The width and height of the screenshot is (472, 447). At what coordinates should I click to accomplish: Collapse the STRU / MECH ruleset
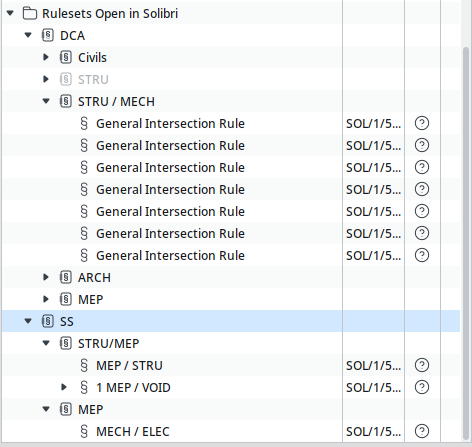pyautogui.click(x=46, y=101)
